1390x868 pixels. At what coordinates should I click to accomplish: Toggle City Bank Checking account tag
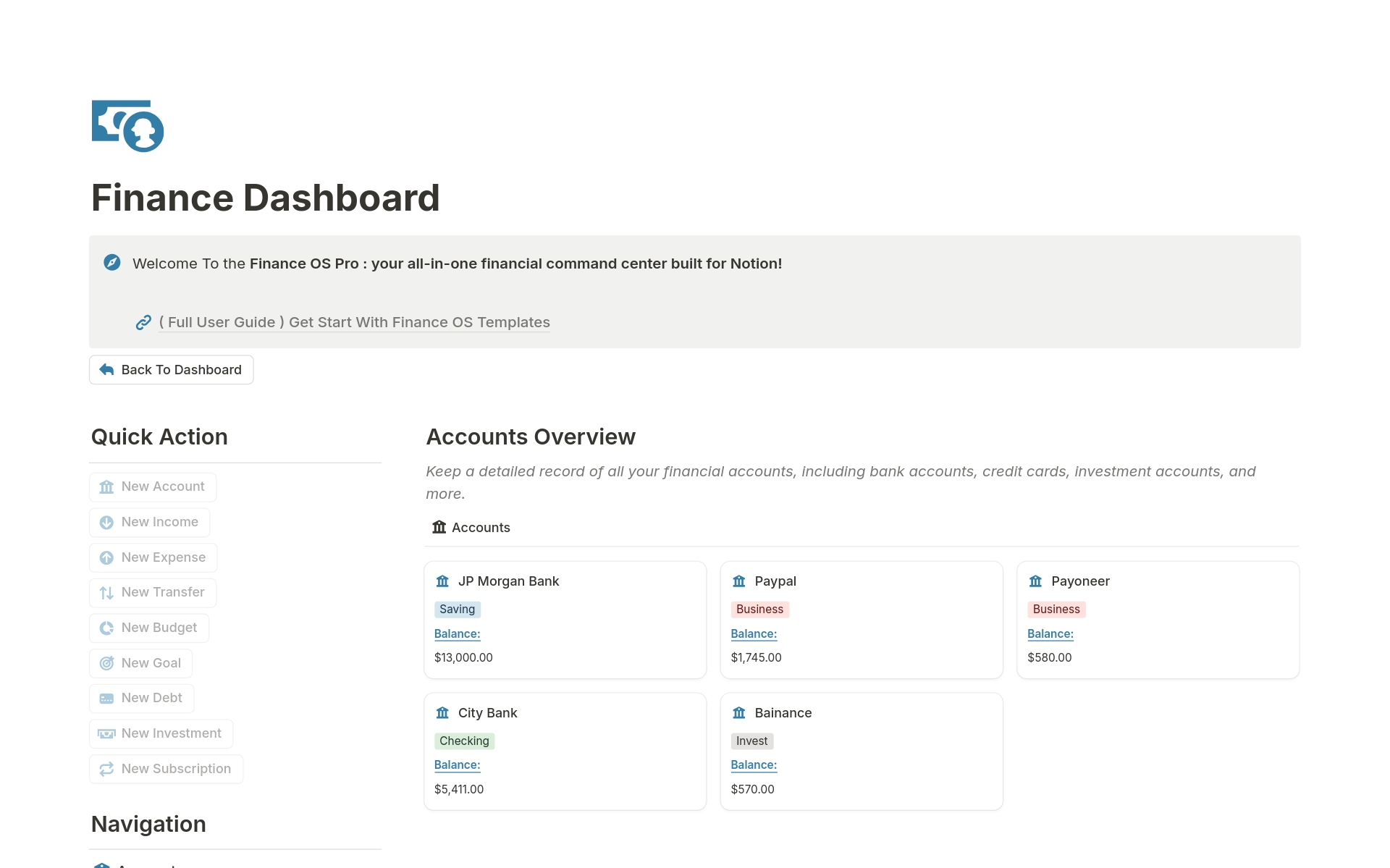click(465, 740)
